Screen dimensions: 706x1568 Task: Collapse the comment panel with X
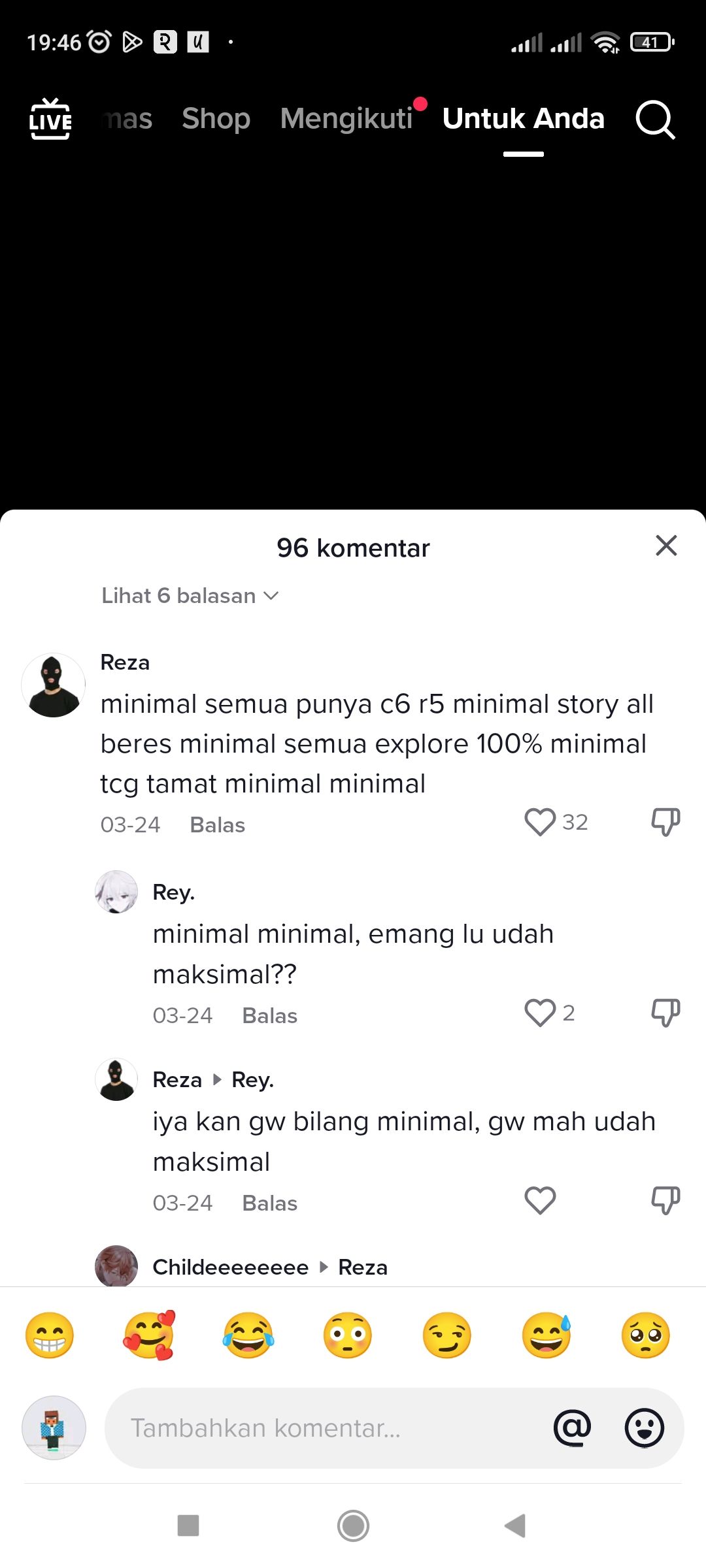coord(666,546)
